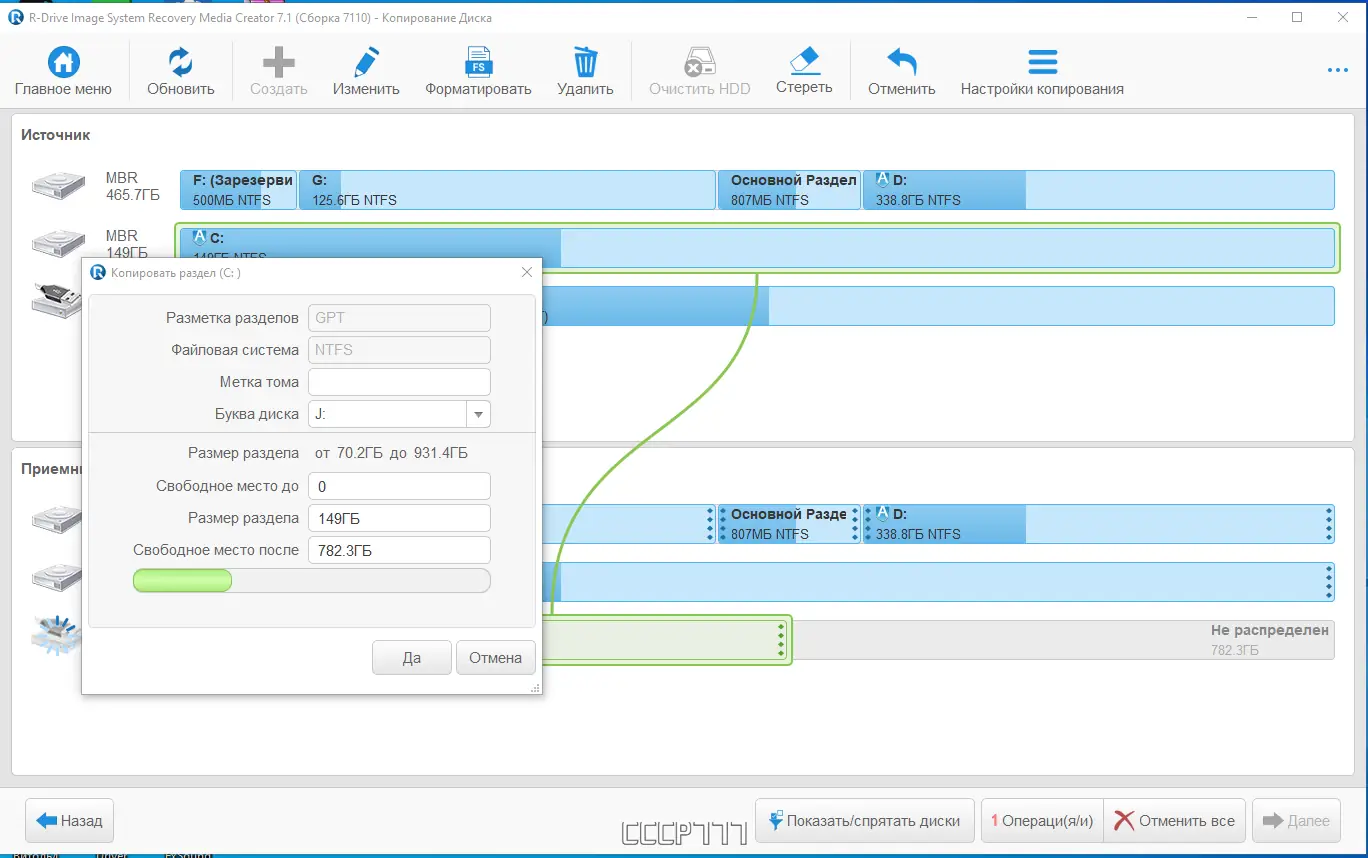The height and width of the screenshot is (858, 1368).
Task: Confirm the dialog with Да
Action: tap(412, 658)
